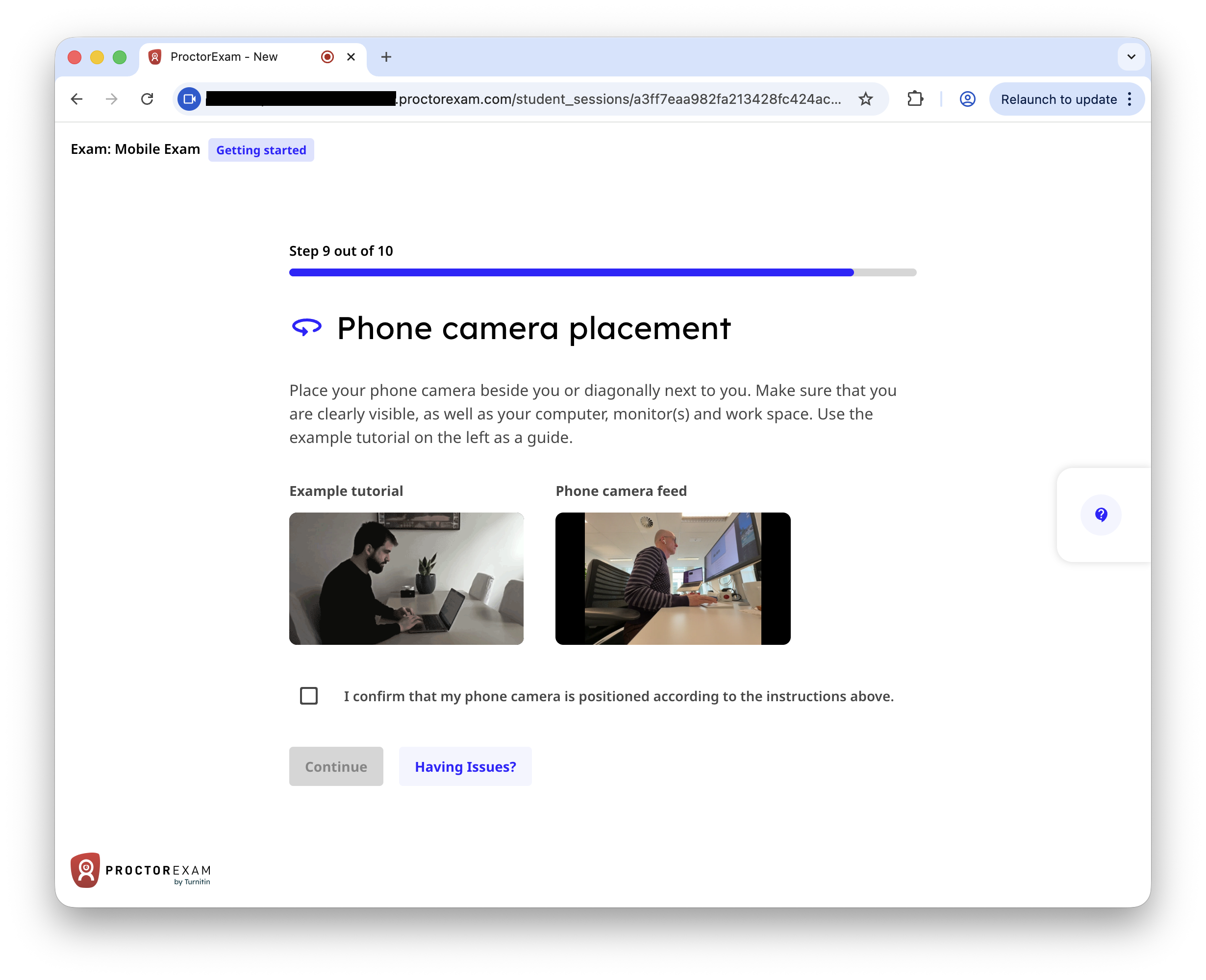Screen dimensions: 1206x980
Task: Click the Phone camera feed preview
Action: tap(673, 578)
